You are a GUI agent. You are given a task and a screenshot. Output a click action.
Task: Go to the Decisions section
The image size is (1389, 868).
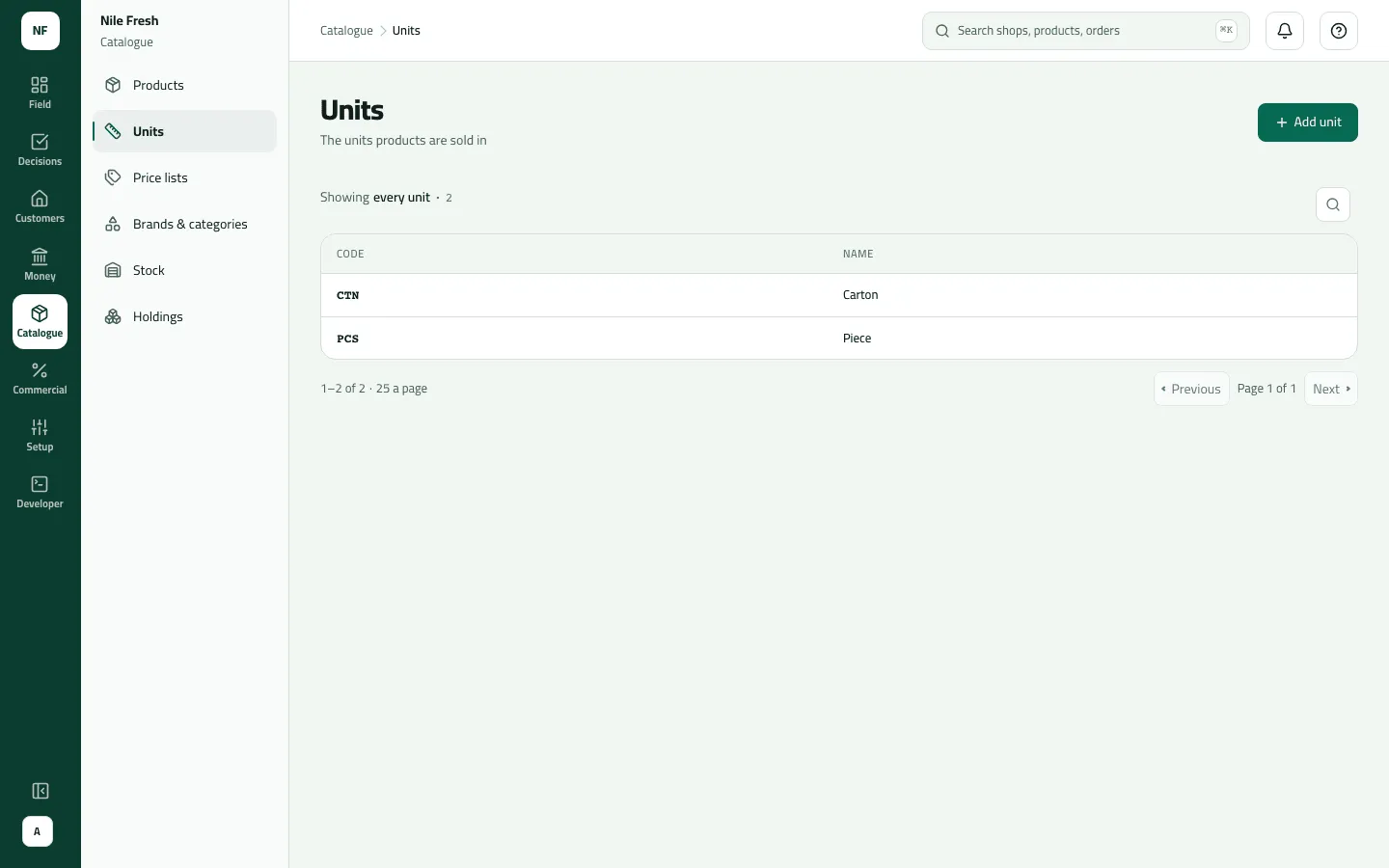pos(40,149)
